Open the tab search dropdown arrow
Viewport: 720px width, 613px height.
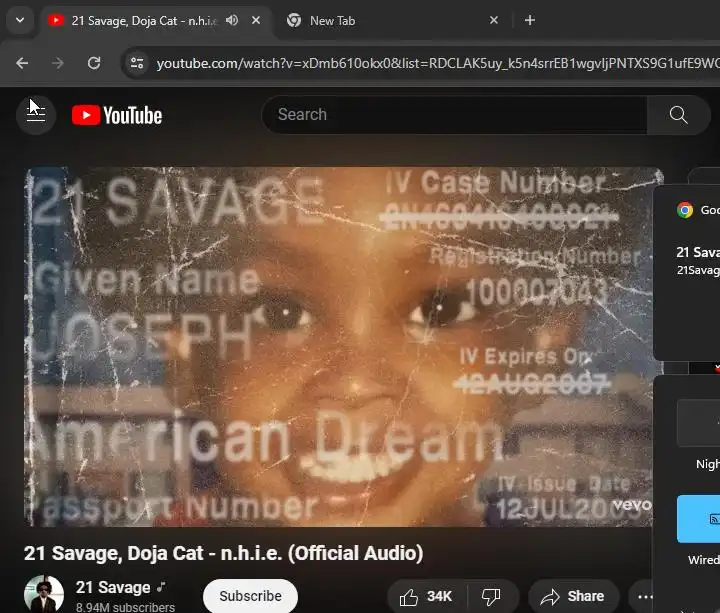(20, 20)
